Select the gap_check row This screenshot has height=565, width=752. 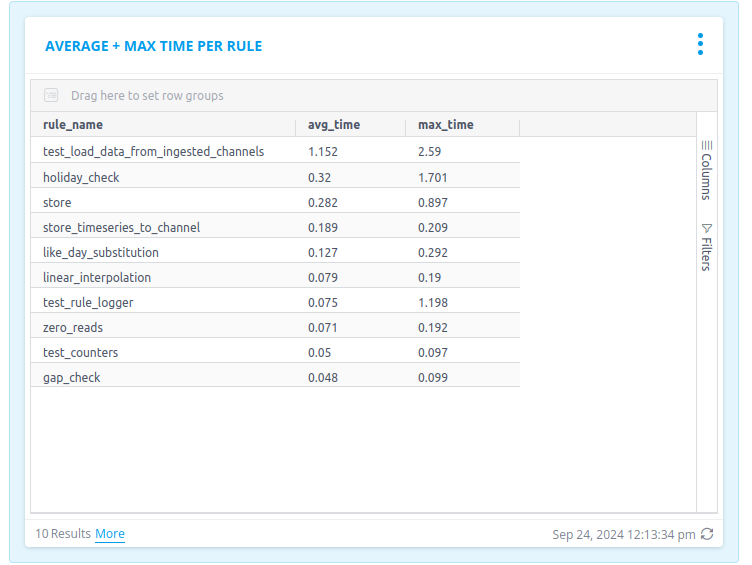tap(72, 377)
